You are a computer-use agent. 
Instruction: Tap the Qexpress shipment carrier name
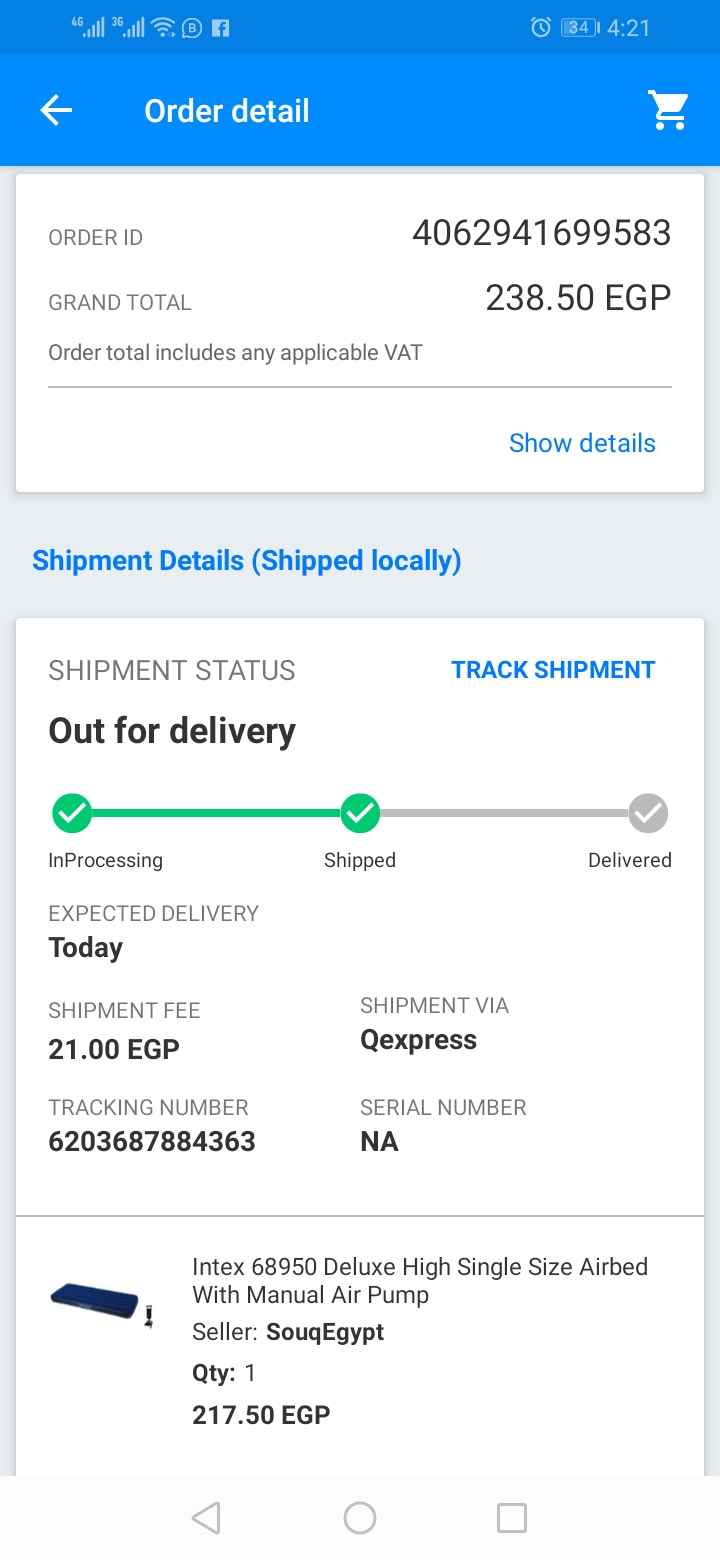[x=418, y=1040]
